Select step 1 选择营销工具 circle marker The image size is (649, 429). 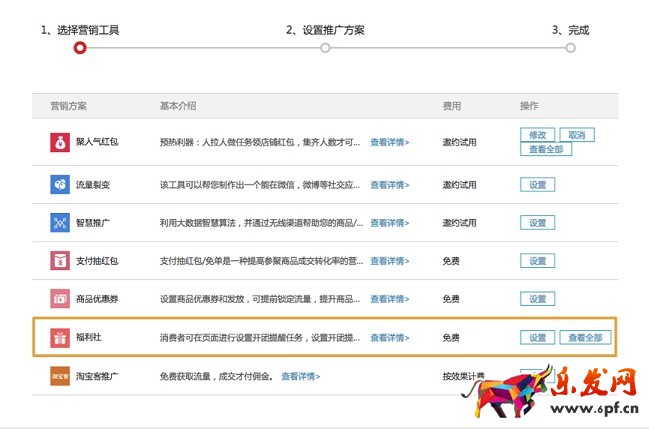(x=80, y=47)
